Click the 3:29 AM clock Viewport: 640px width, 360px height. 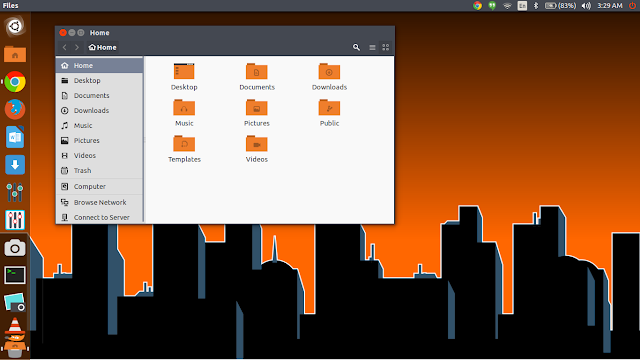pos(610,6)
